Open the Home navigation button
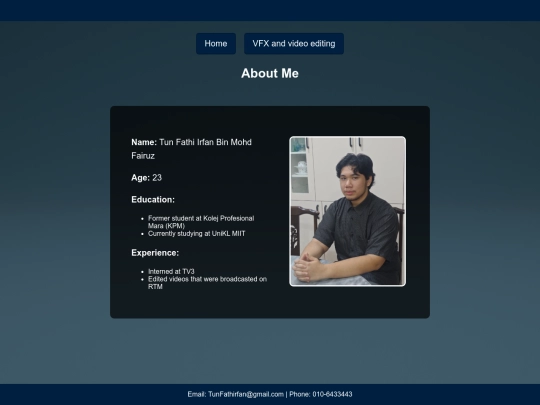 (216, 44)
